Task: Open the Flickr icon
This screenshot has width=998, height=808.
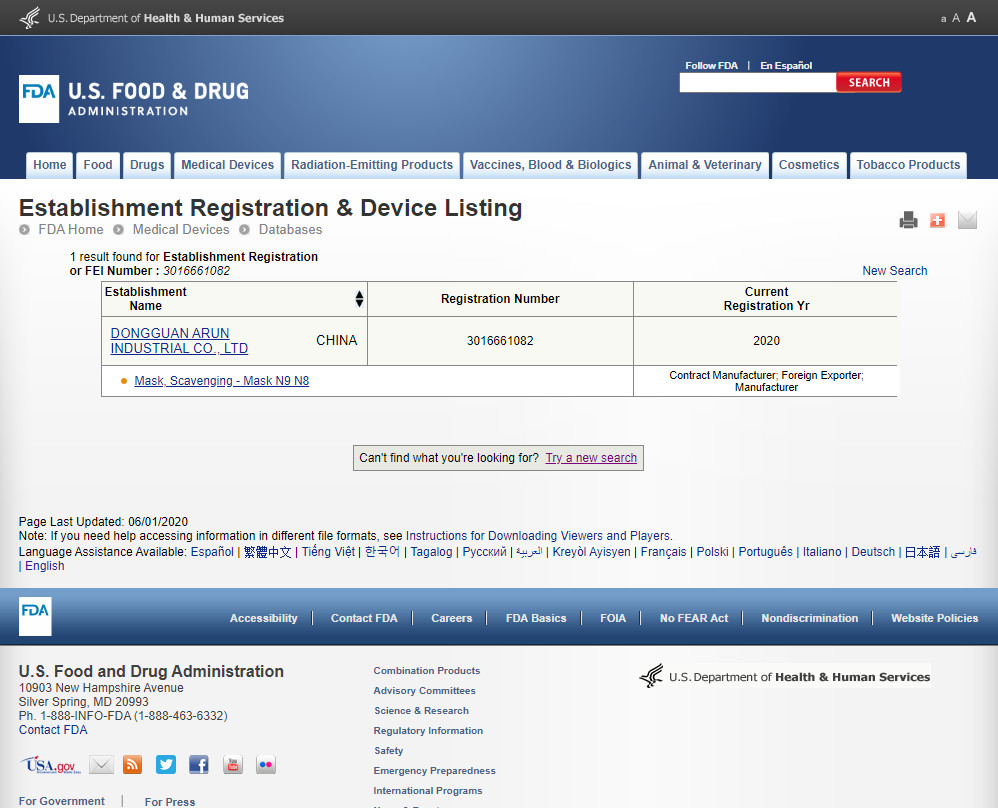Action: [x=265, y=764]
